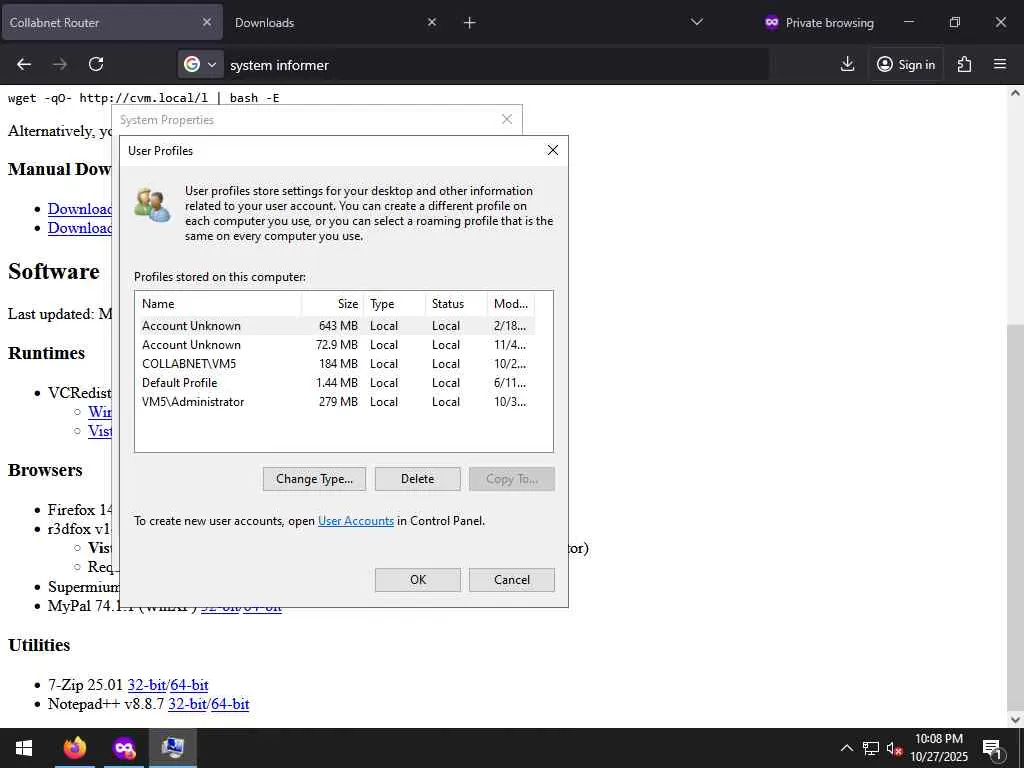Sort profiles by Name column header
Image resolution: width=1024 pixels, height=768 pixels.
click(218, 304)
